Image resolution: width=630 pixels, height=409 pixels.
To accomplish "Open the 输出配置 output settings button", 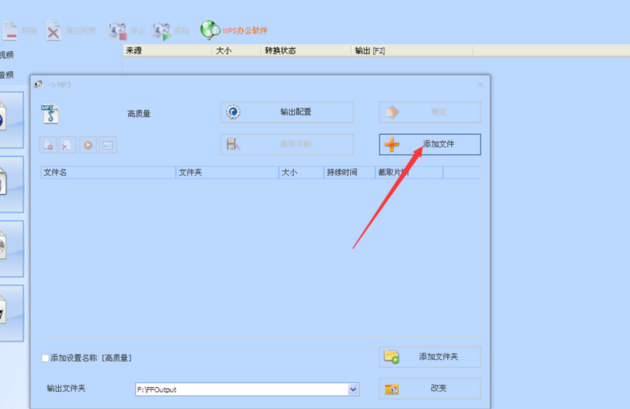I will pos(287,112).
